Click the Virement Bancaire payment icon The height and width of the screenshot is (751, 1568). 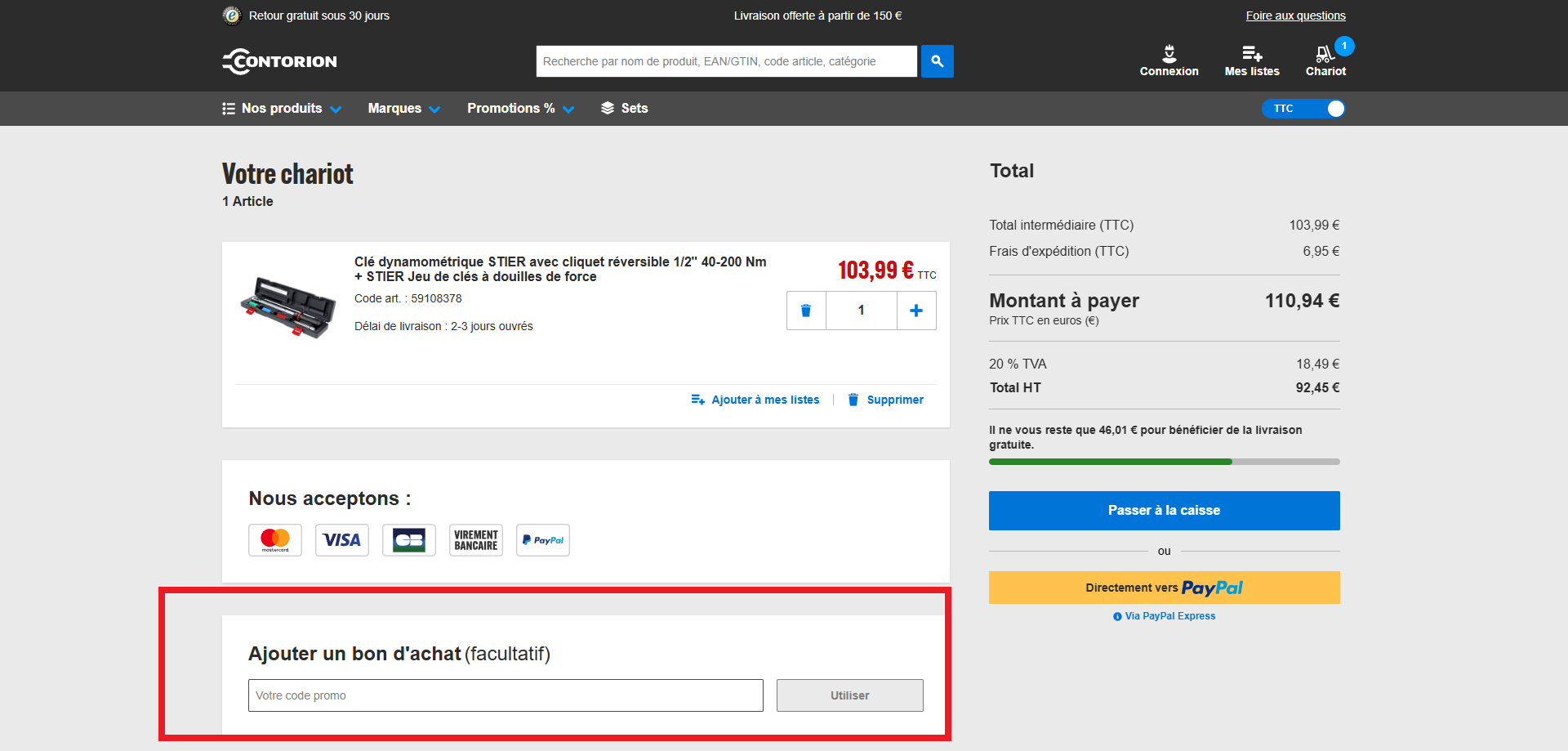tap(476, 540)
